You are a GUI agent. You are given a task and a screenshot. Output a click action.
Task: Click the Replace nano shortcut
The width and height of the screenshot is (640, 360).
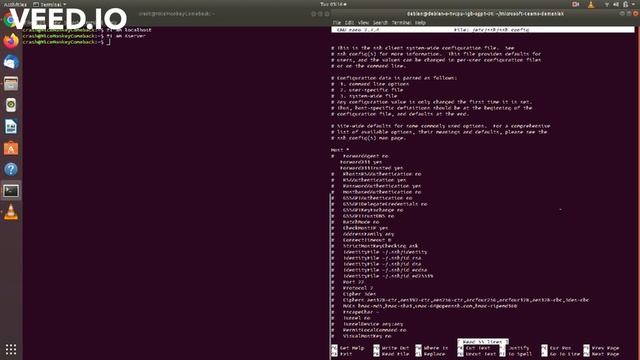[x=431, y=354]
